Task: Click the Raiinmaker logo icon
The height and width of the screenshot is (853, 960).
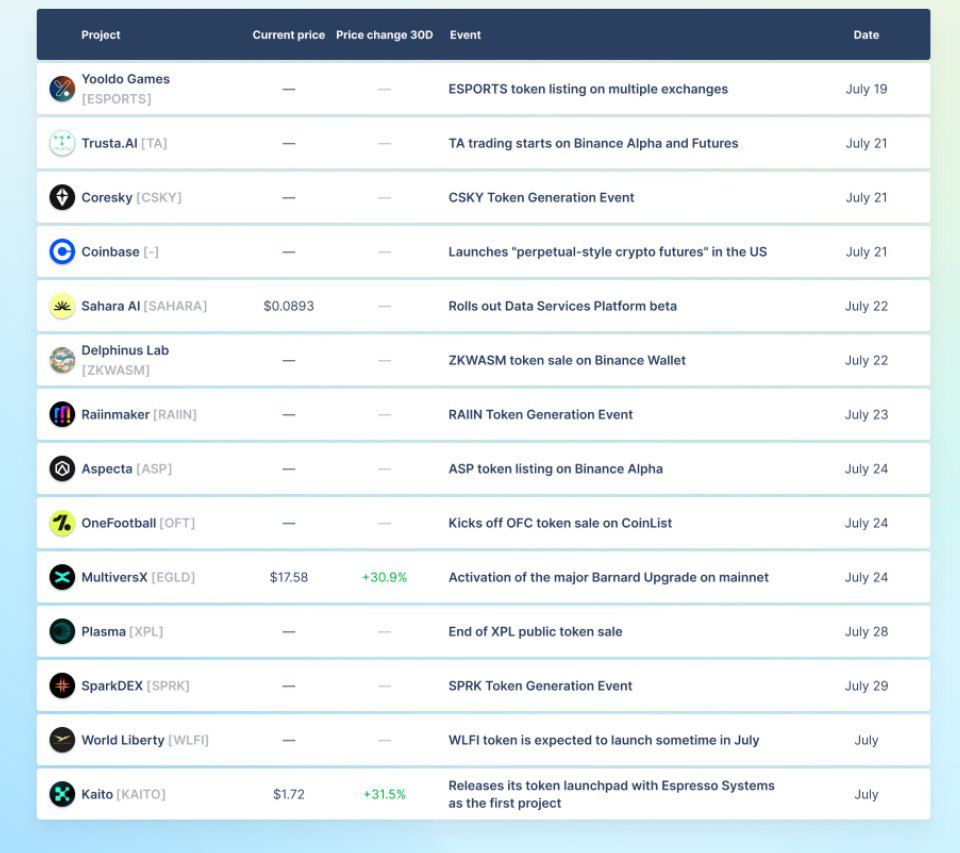Action: (x=62, y=415)
